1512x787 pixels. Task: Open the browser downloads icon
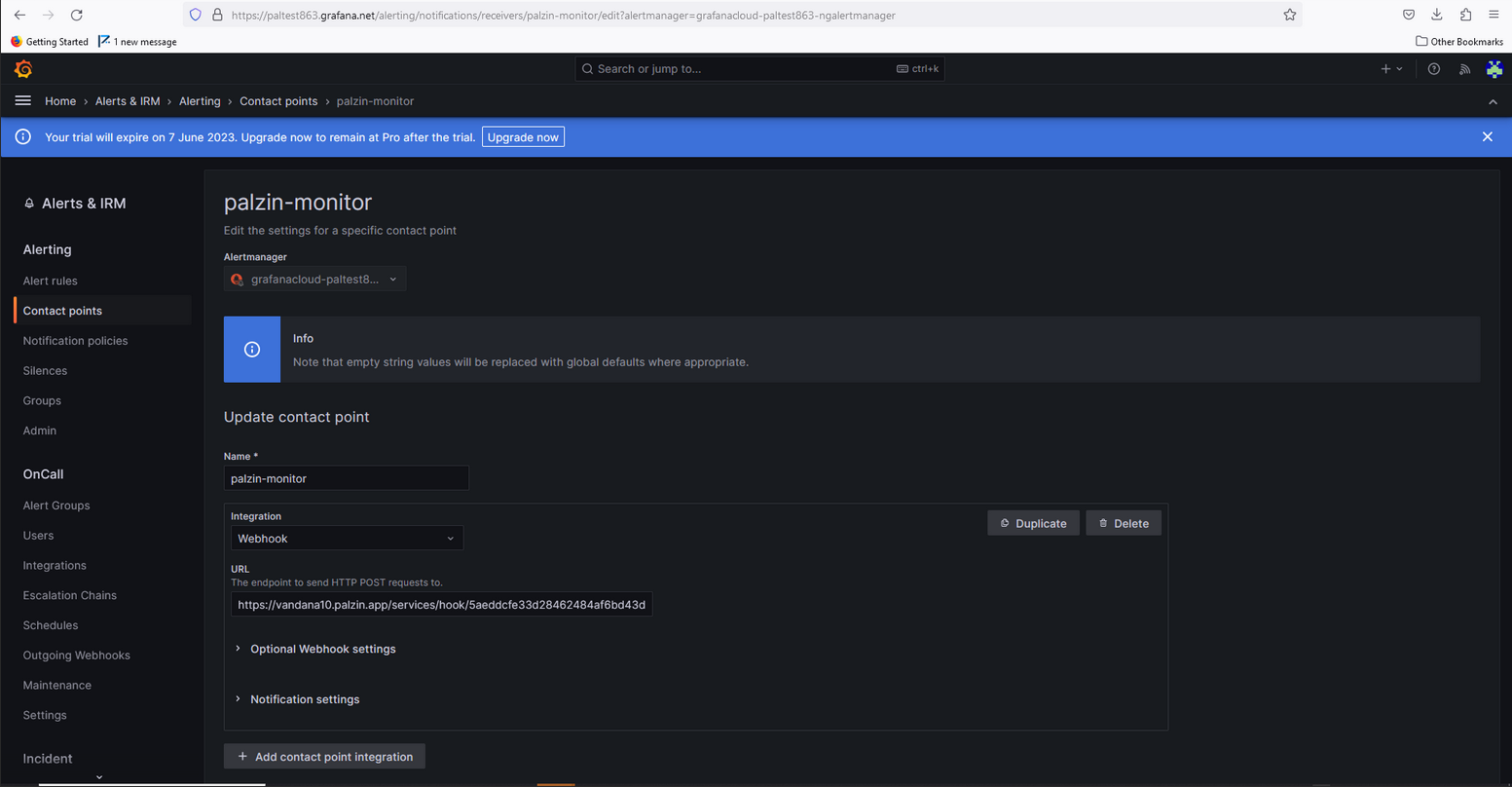(x=1437, y=15)
